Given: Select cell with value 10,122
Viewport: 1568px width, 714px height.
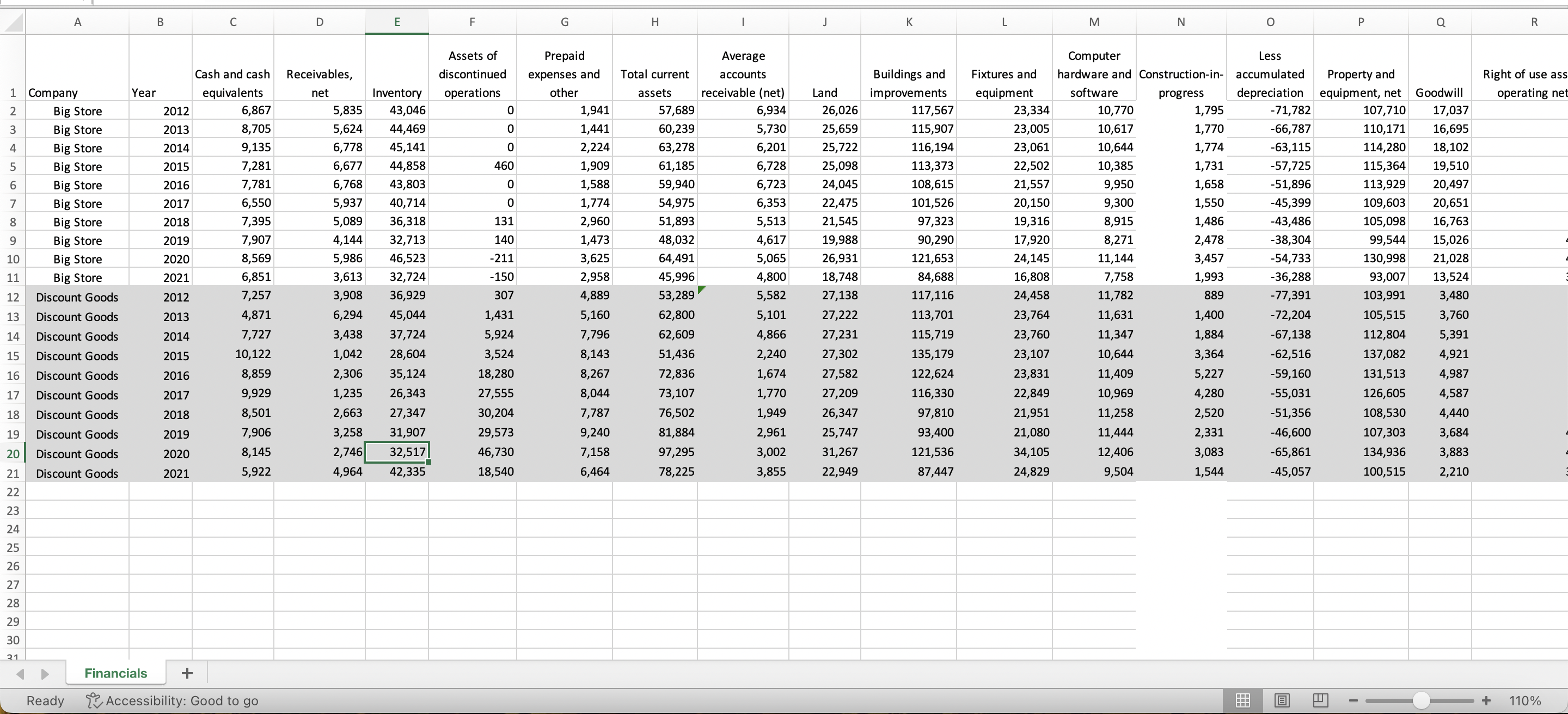Looking at the screenshot, I should tap(233, 354).
